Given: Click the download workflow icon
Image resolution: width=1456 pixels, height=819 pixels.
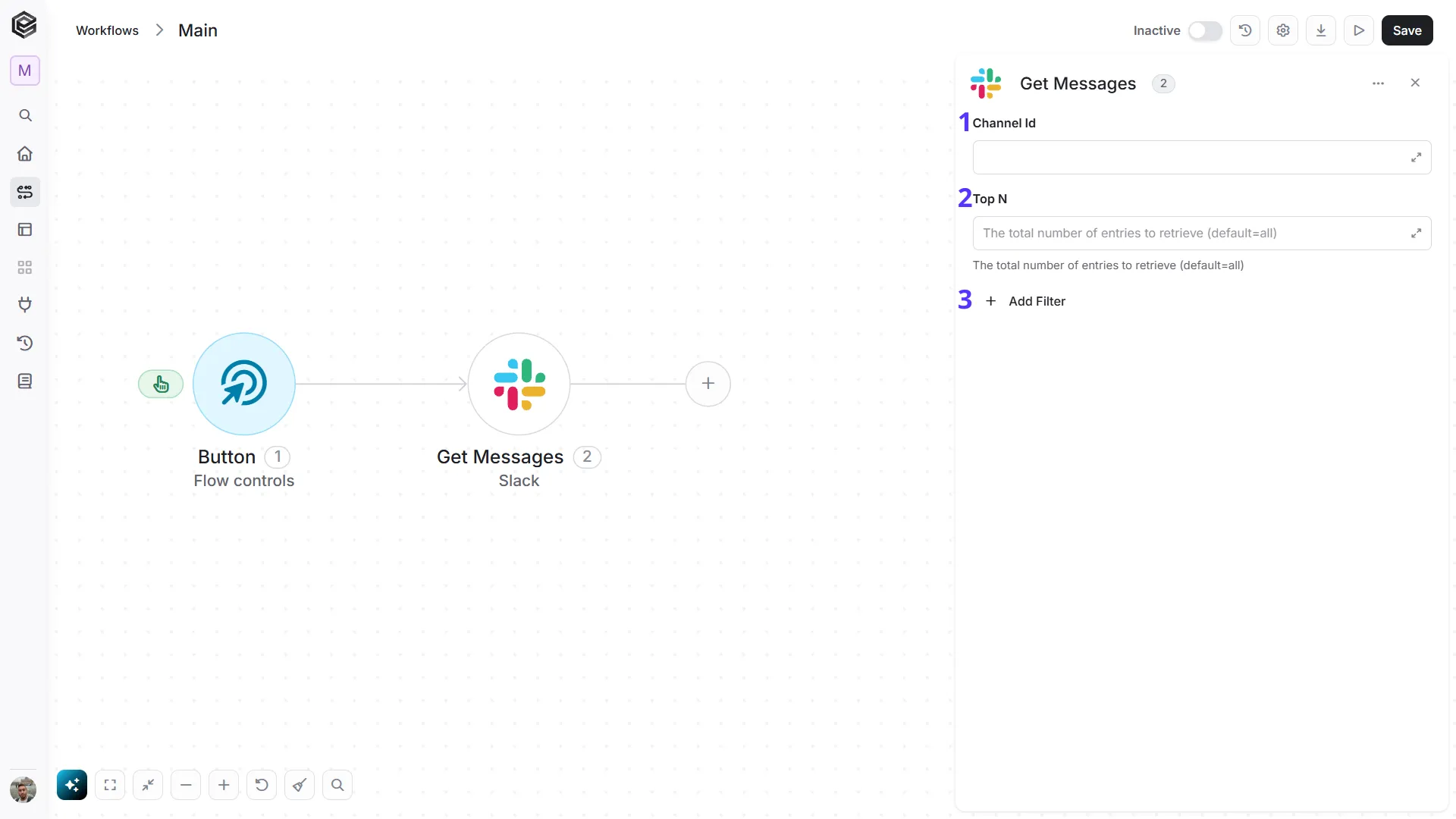Looking at the screenshot, I should (x=1321, y=30).
